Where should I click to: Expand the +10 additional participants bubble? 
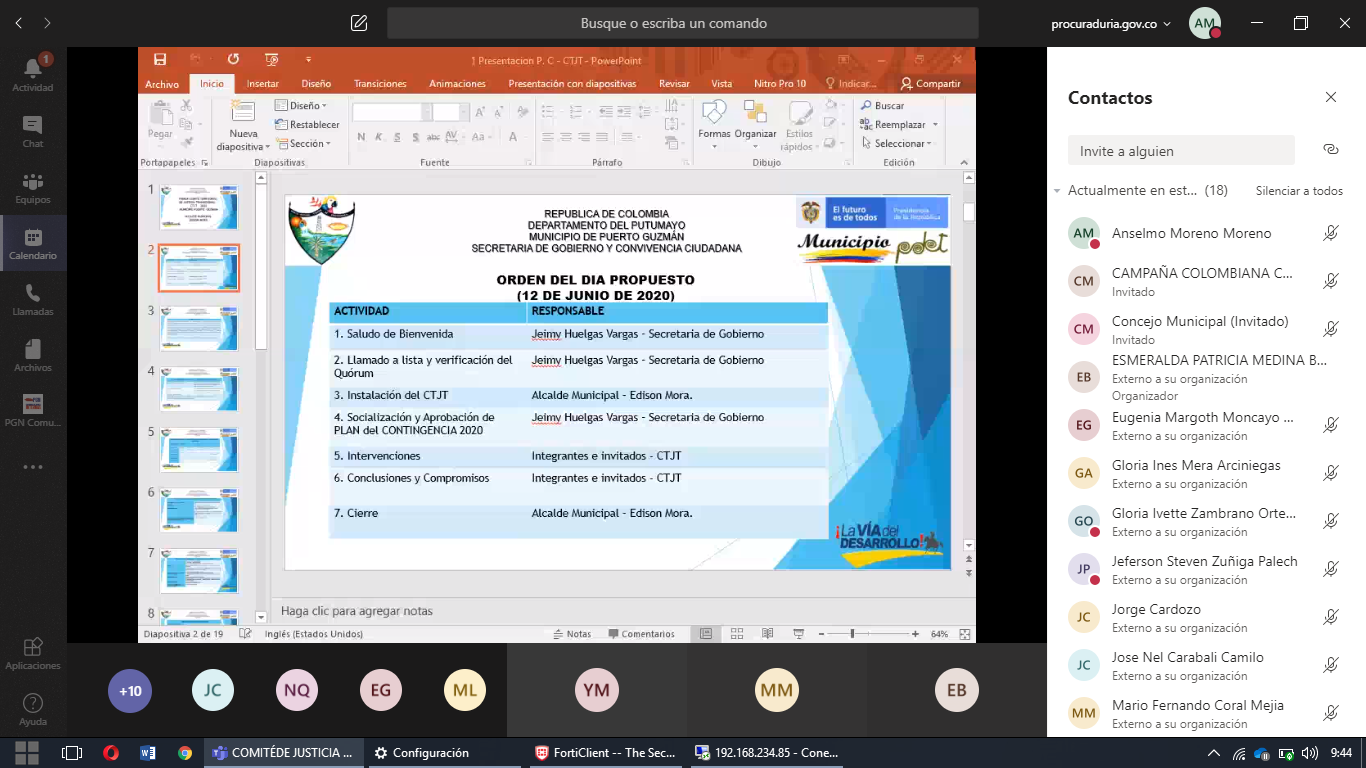tap(130, 691)
